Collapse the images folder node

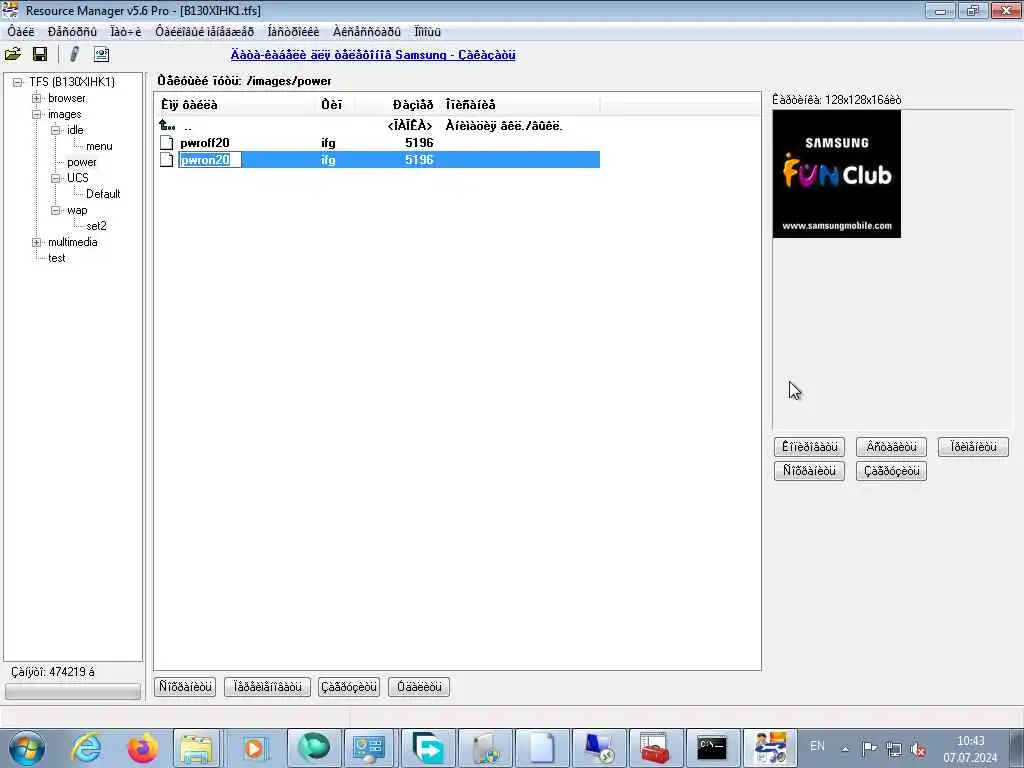[37, 114]
